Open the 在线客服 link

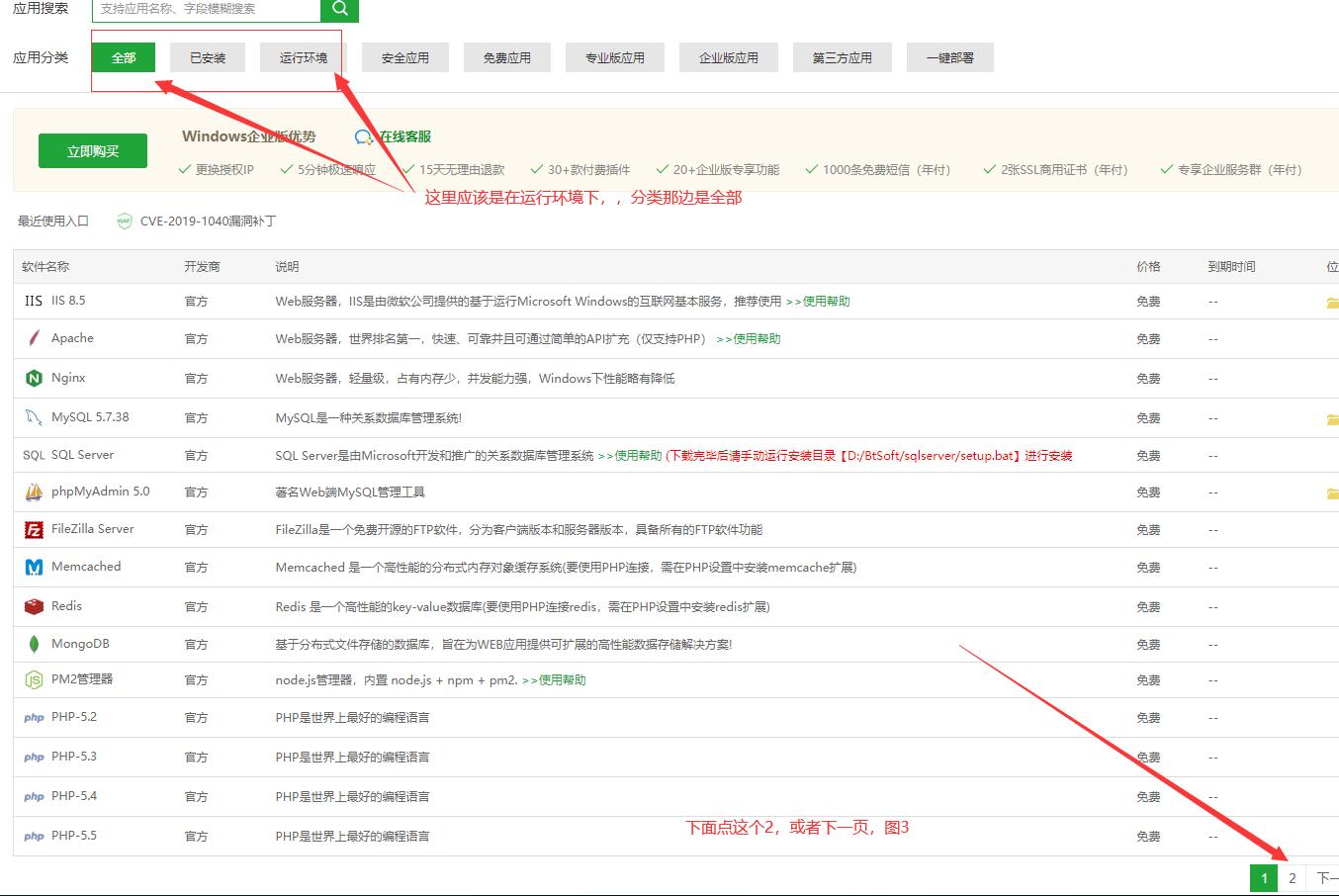(405, 136)
